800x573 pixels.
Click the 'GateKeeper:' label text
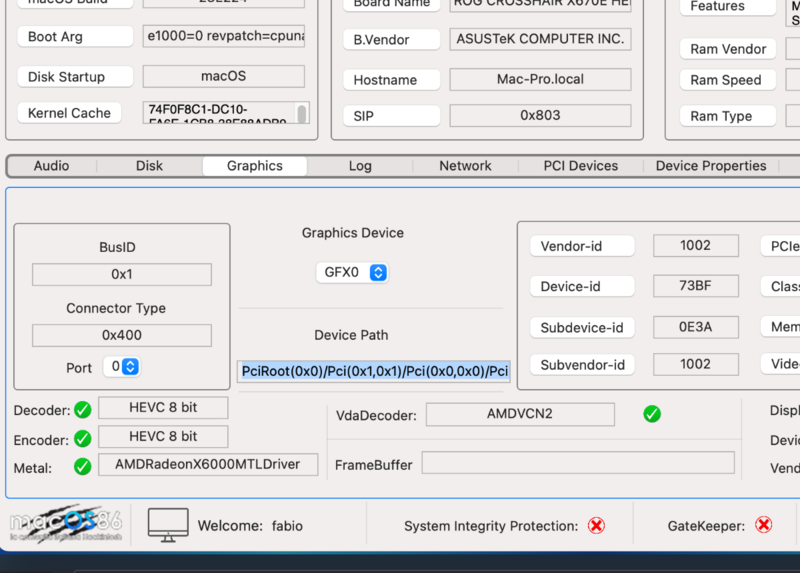click(x=706, y=526)
